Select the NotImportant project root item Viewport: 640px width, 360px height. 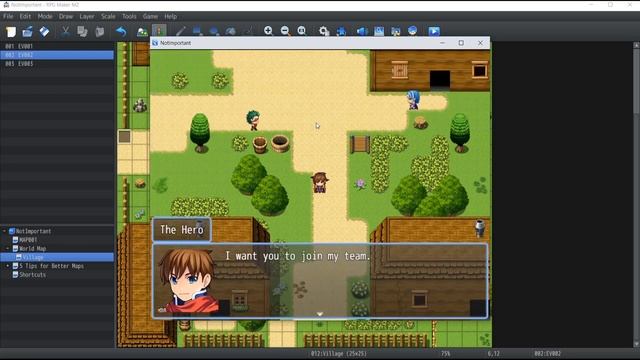tap(33, 231)
